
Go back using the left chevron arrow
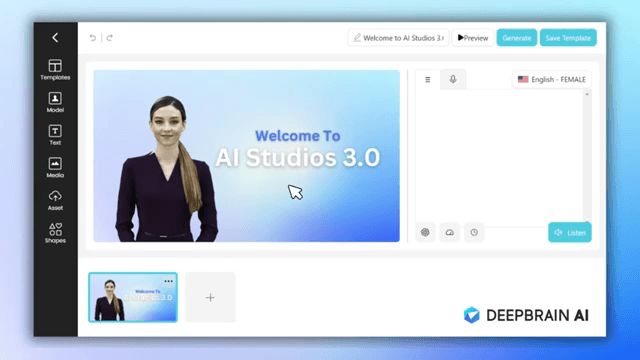pos(55,38)
